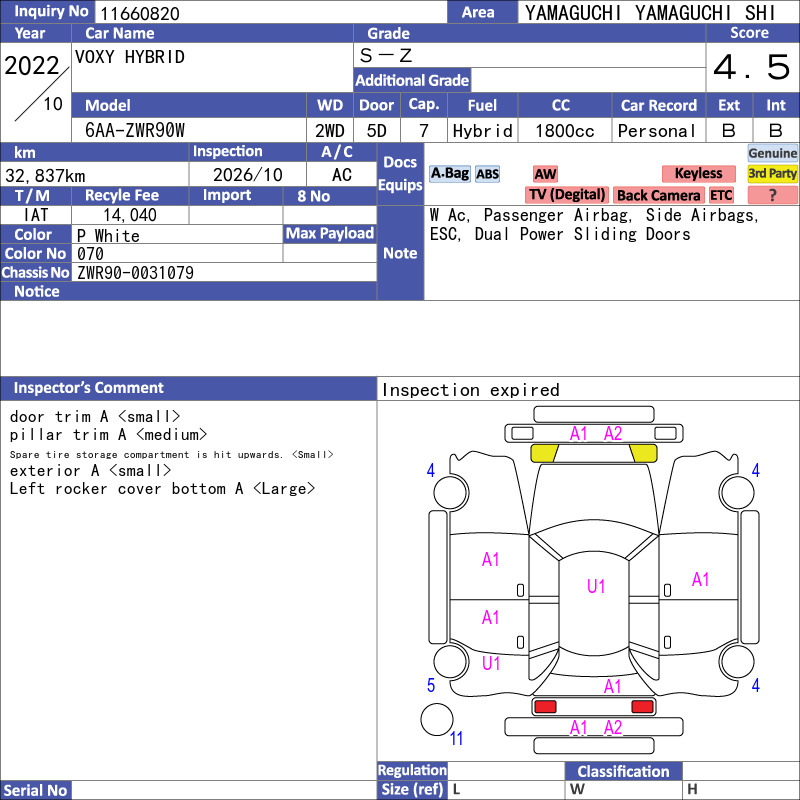800x800 pixels.
Task: Select the spare tire storage compartment comment
Action: pyautogui.click(x=171, y=455)
